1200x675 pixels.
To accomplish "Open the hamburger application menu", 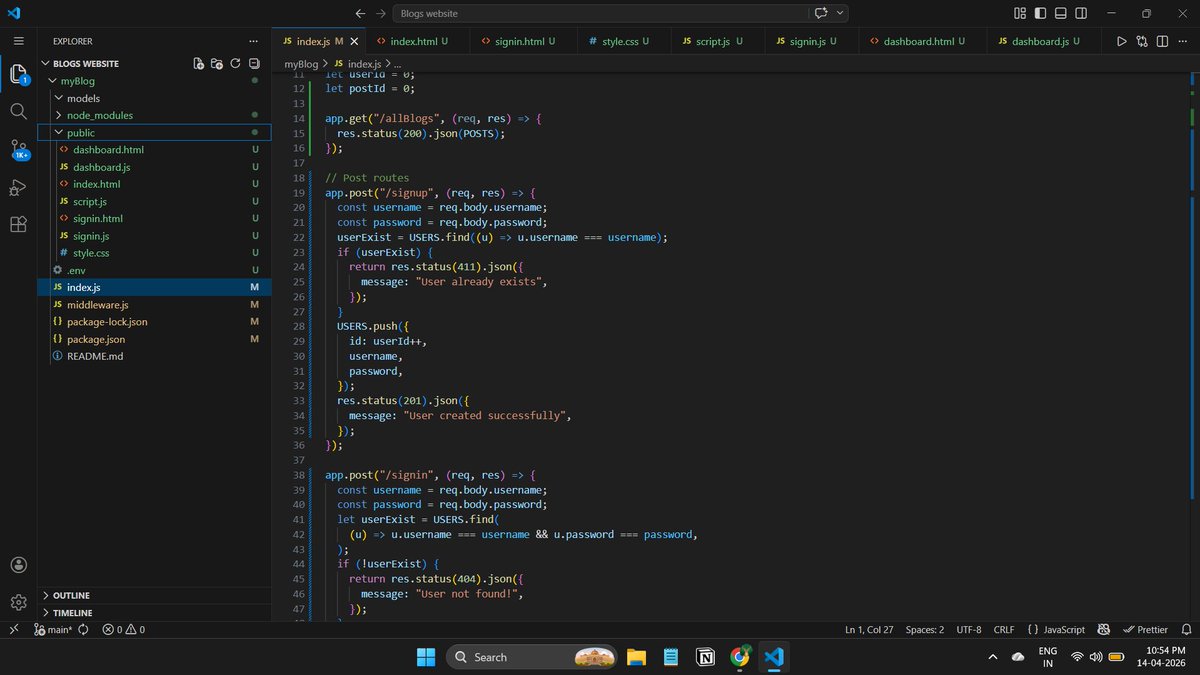I will click(18, 41).
